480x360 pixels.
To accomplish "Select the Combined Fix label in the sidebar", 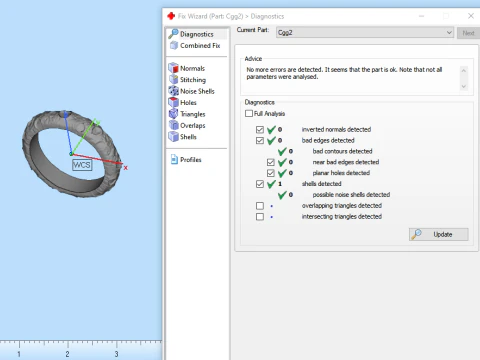I will (200, 46).
